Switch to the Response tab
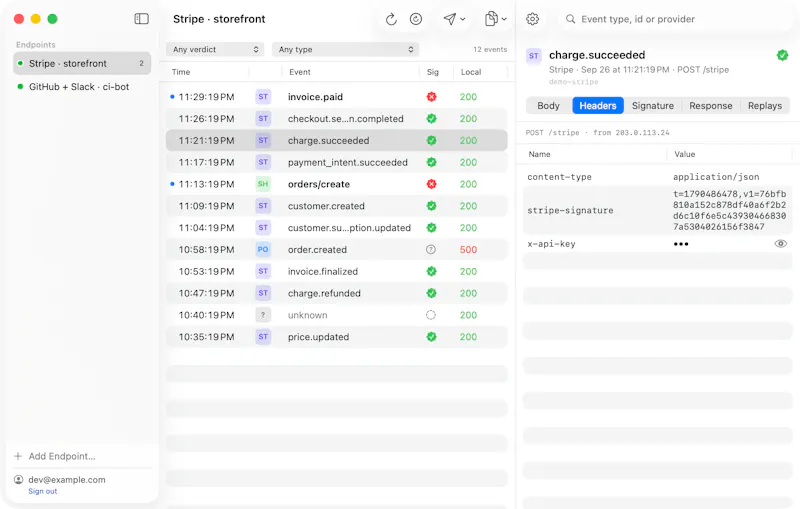The height and width of the screenshot is (509, 800). point(711,106)
